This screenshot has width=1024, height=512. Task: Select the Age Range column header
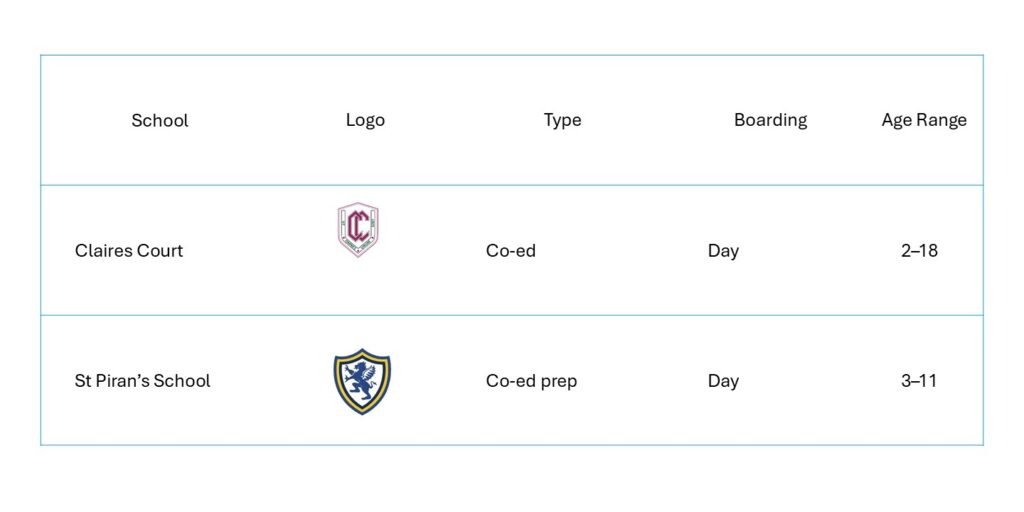point(924,120)
